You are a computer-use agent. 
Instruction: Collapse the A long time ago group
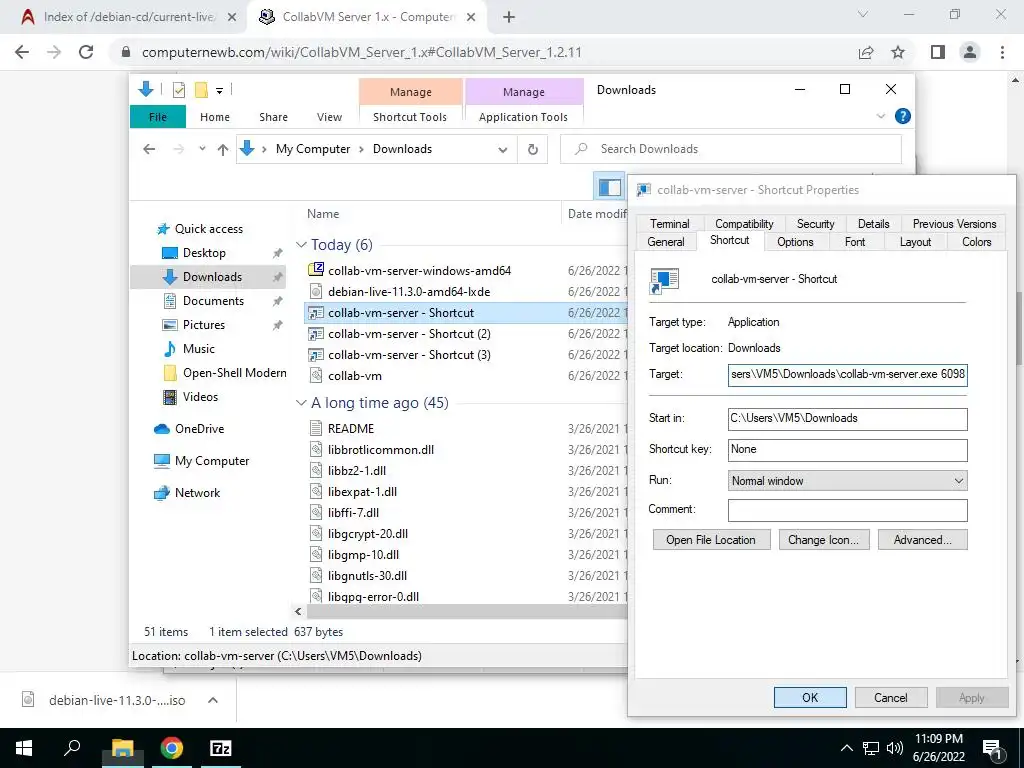click(301, 403)
